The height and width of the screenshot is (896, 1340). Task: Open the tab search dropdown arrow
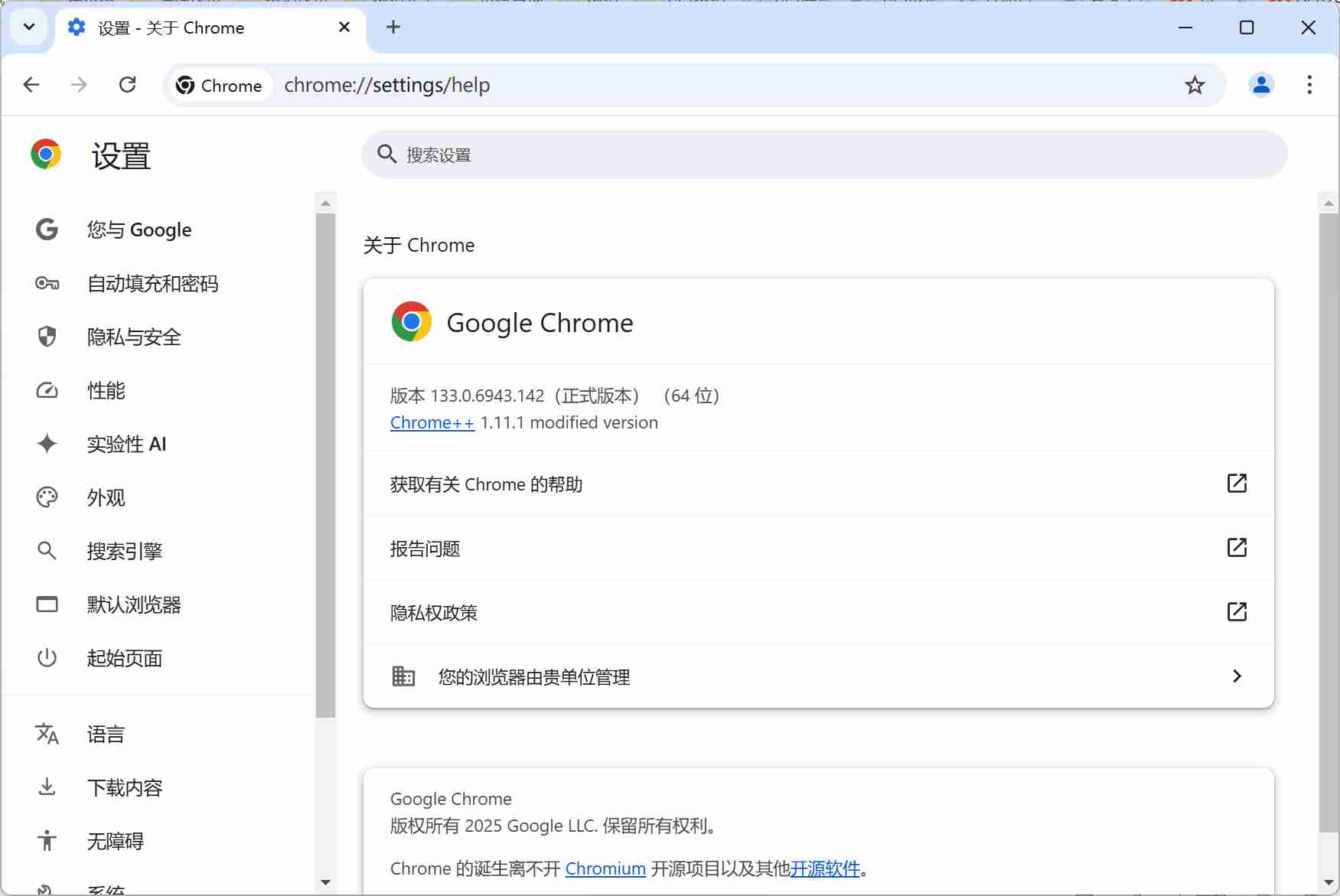29,28
